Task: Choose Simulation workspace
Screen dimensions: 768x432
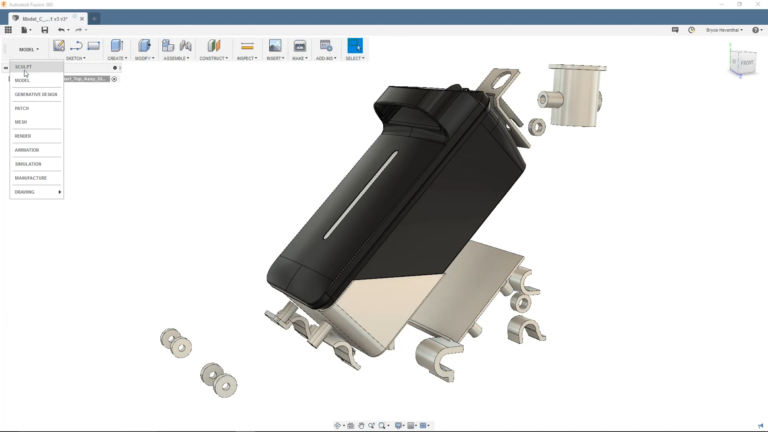Action: pos(37,164)
